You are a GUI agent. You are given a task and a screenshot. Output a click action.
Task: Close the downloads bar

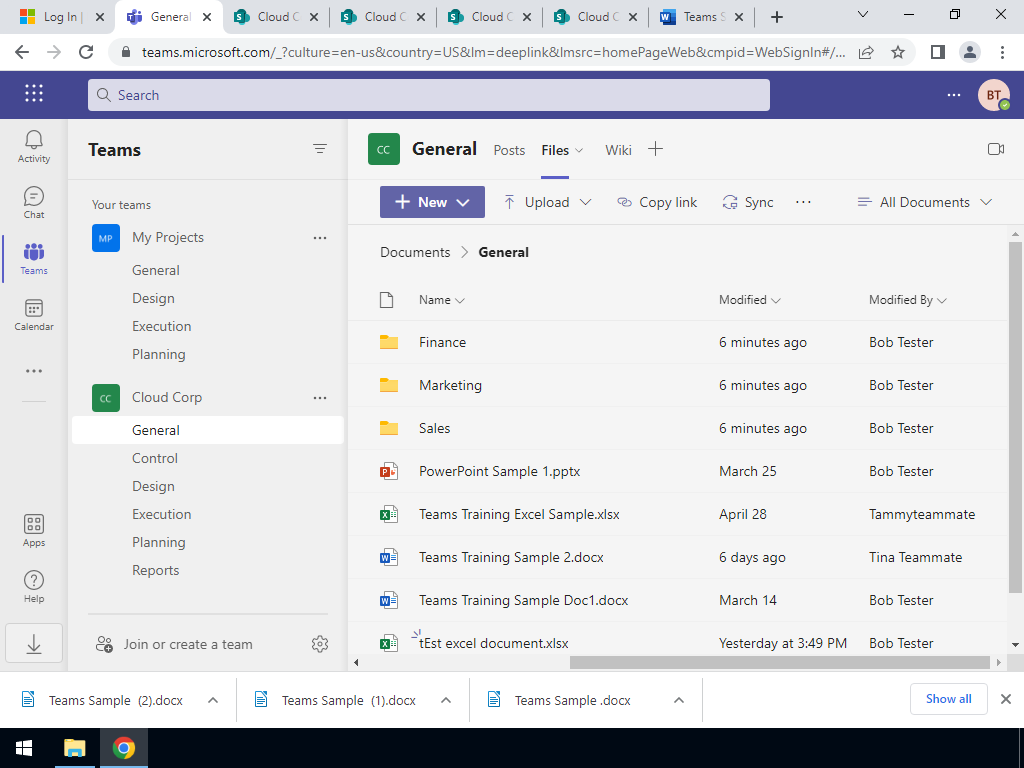click(x=1006, y=699)
